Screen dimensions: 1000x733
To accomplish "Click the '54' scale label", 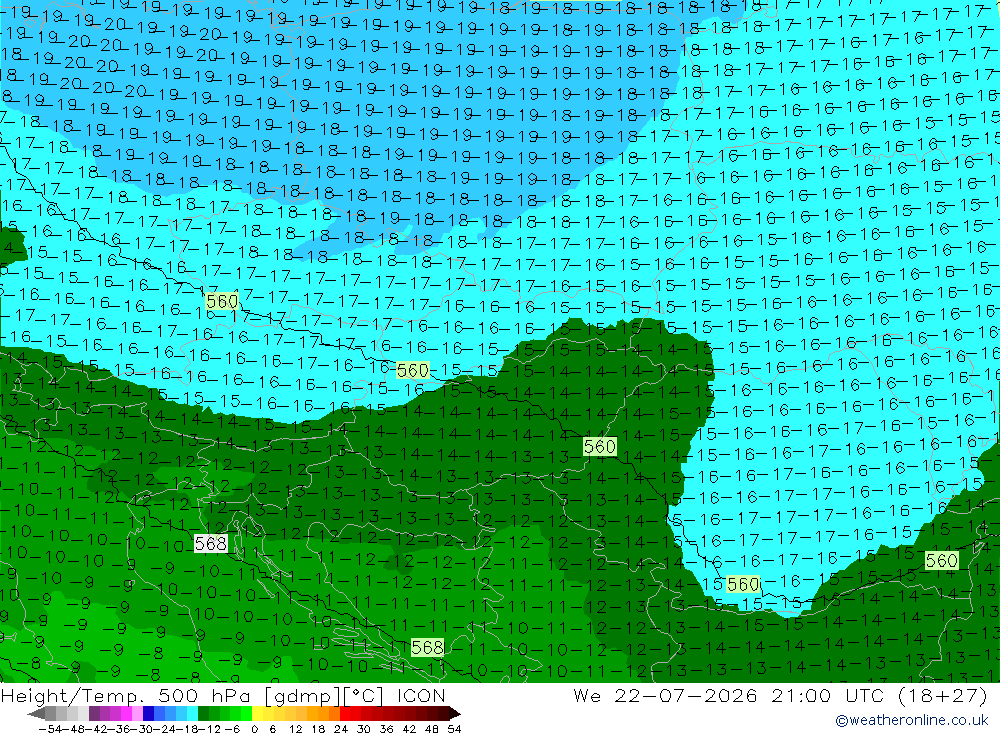I will (x=454, y=729).
